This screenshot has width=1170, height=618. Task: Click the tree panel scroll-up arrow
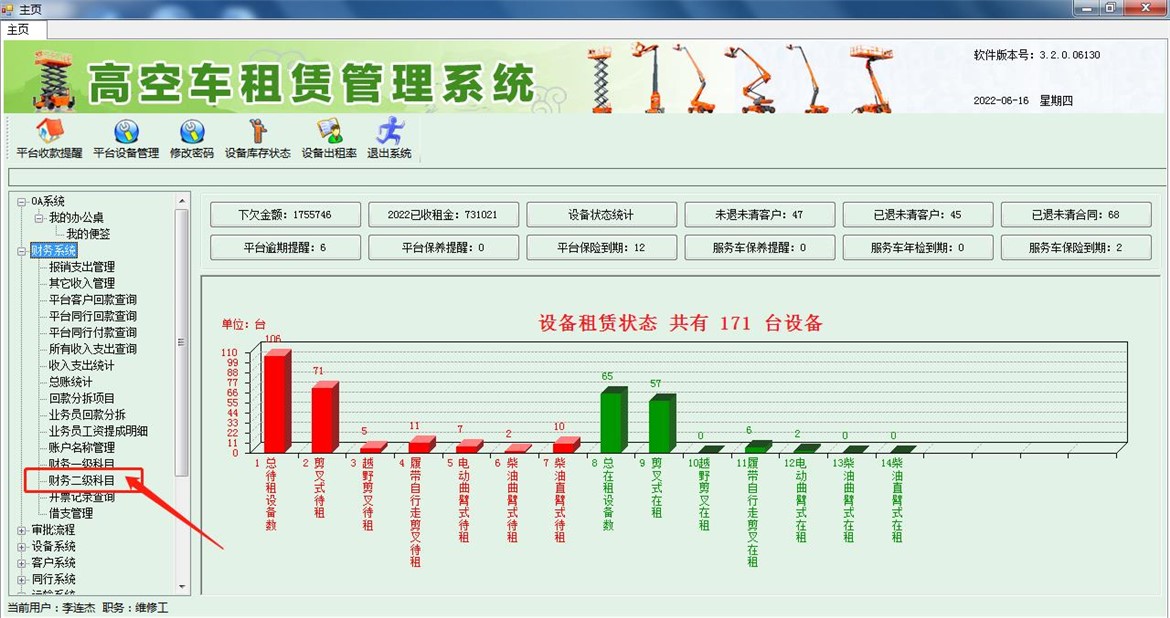(181, 202)
